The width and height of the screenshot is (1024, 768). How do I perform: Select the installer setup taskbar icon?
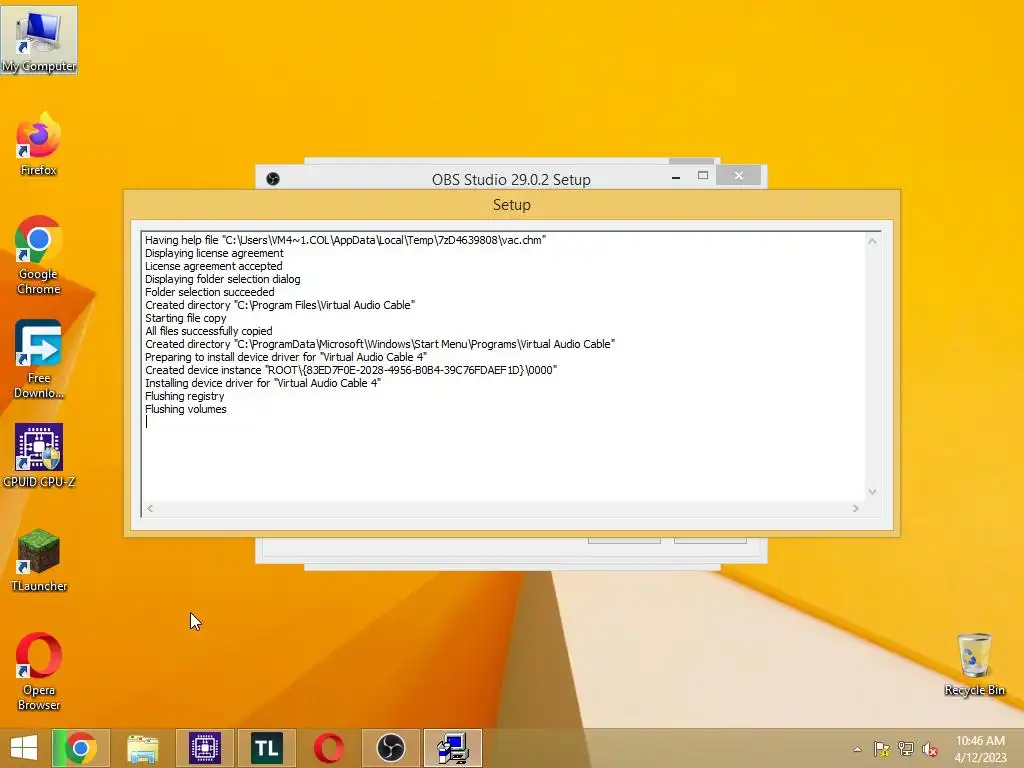pyautogui.click(x=453, y=748)
